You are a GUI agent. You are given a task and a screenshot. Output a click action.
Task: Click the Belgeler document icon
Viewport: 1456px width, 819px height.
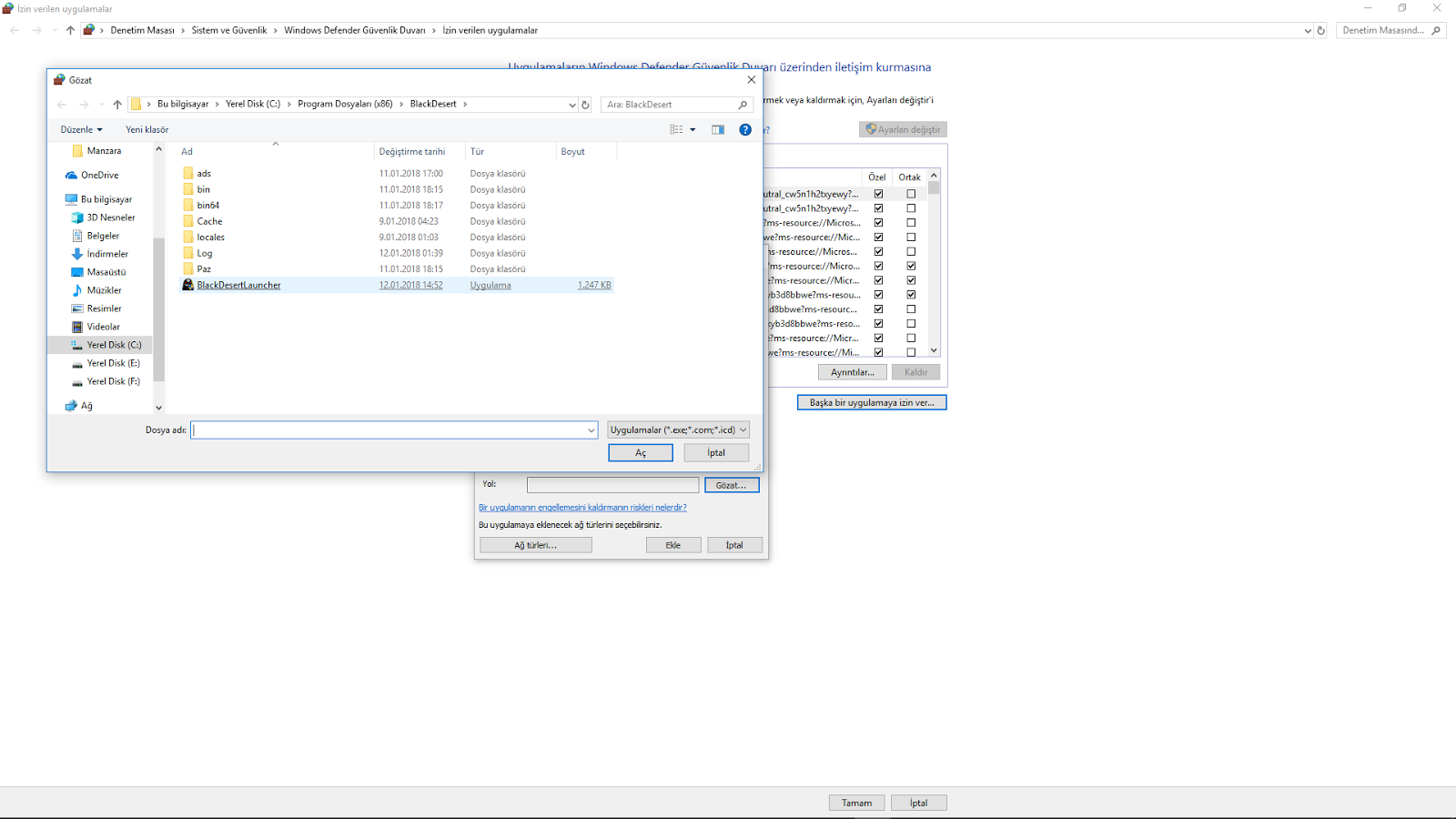(77, 236)
